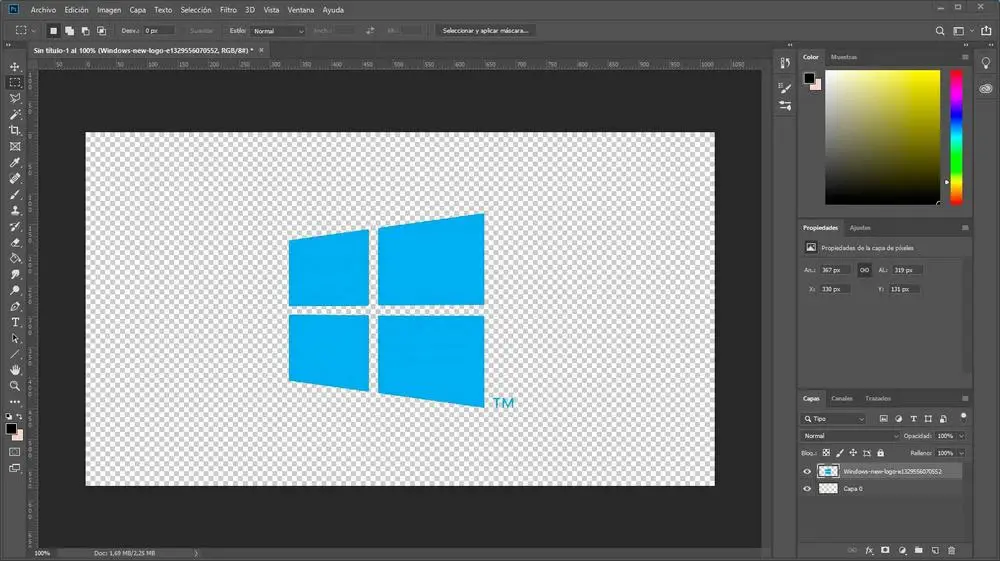The width and height of the screenshot is (1000, 561).
Task: Select the Zoom tool in toolbox
Action: (15, 386)
